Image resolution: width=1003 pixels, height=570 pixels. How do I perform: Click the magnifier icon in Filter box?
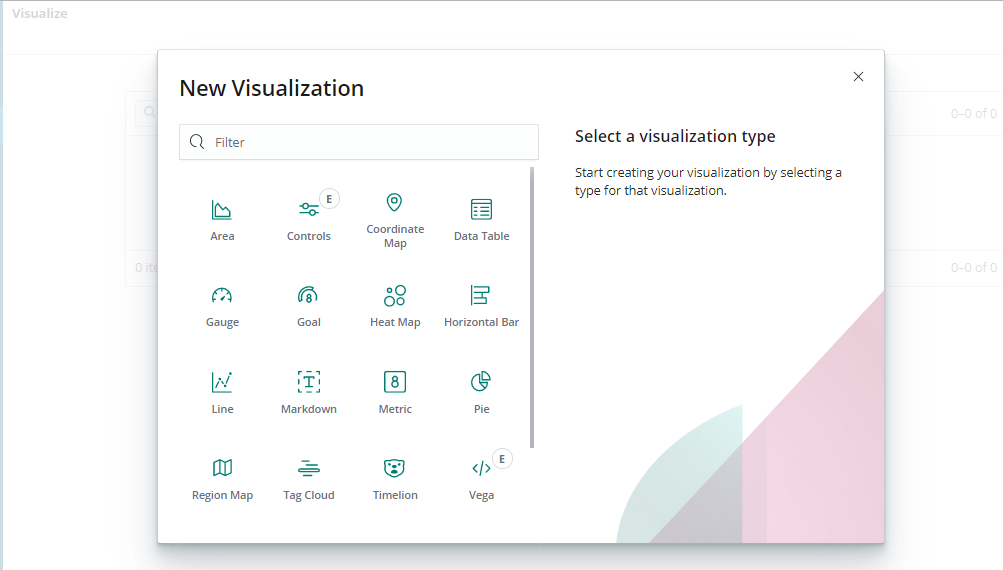click(197, 141)
